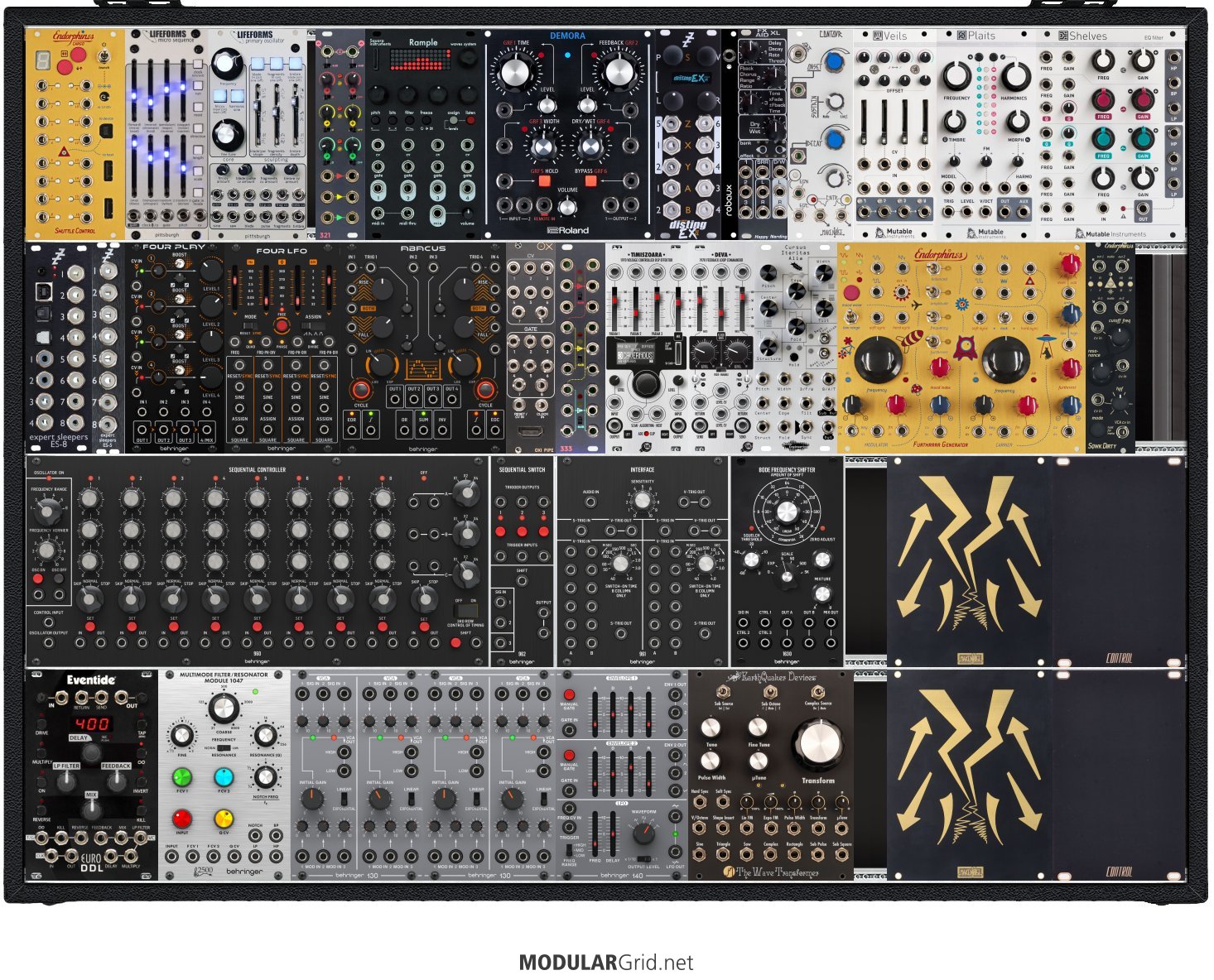Image resolution: width=1214 pixels, height=980 pixels.
Task: Adjust the NOTCH FREQ knob on Module 1047
Action: (265, 777)
